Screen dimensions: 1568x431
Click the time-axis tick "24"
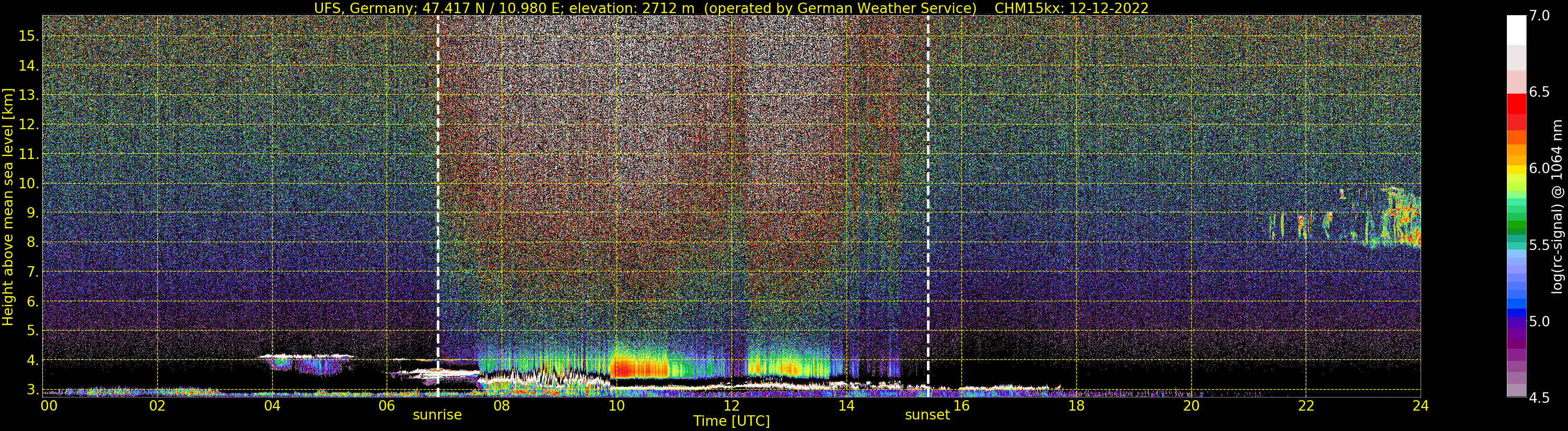coord(1420,405)
